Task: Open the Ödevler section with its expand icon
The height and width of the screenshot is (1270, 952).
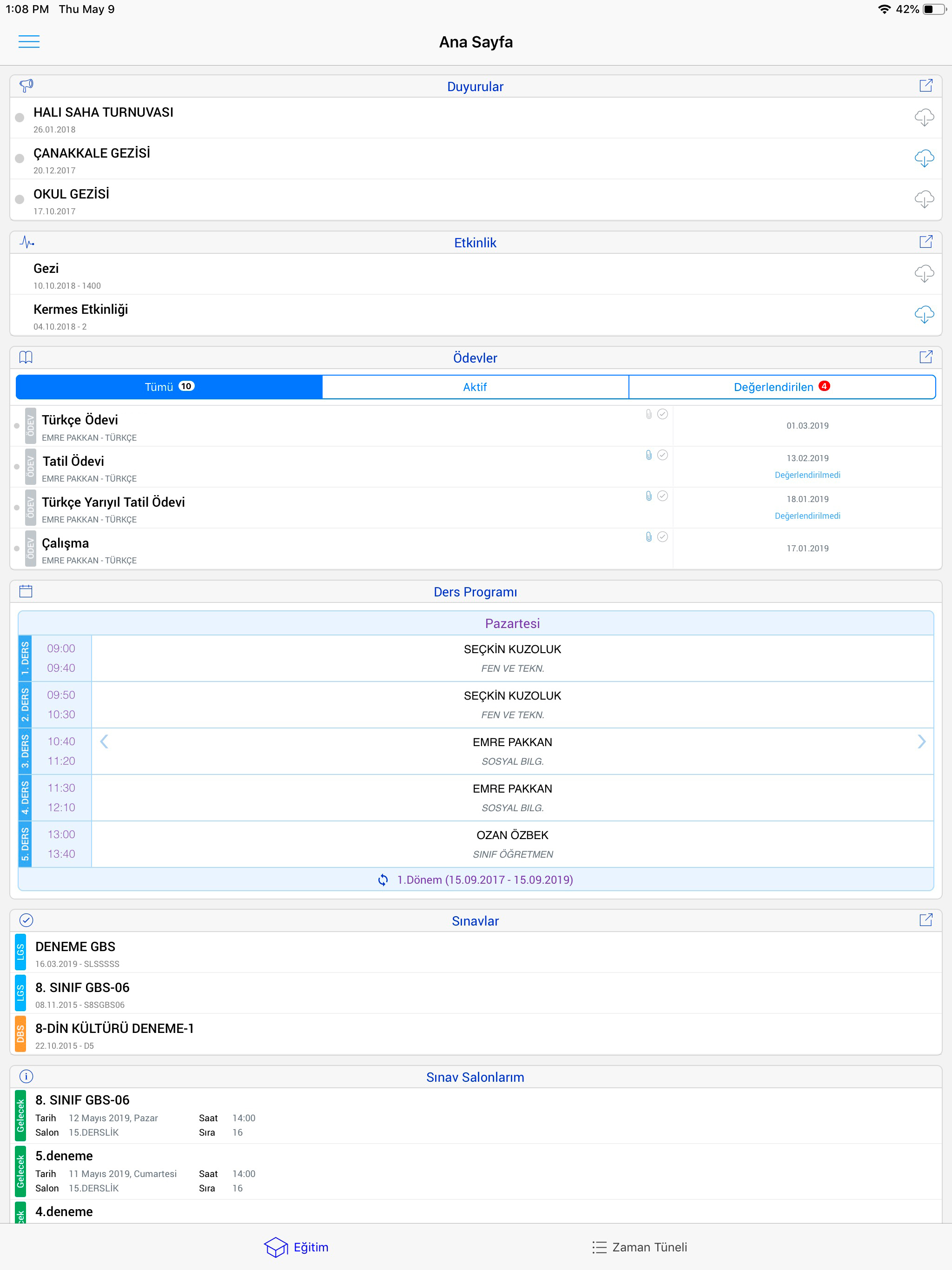Action: click(x=926, y=357)
